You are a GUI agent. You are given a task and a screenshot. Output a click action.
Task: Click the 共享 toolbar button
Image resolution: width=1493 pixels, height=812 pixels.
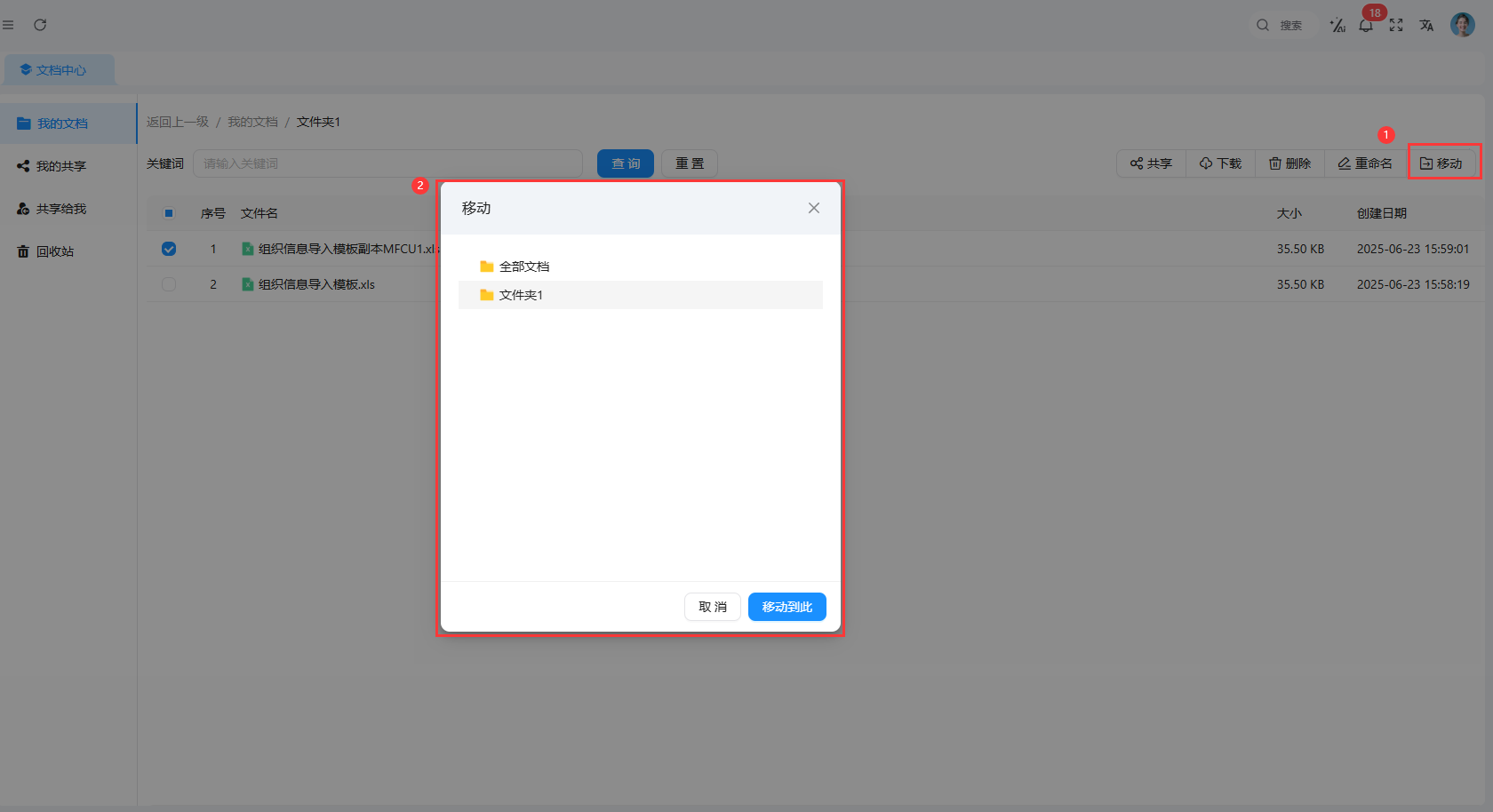pyautogui.click(x=1151, y=163)
